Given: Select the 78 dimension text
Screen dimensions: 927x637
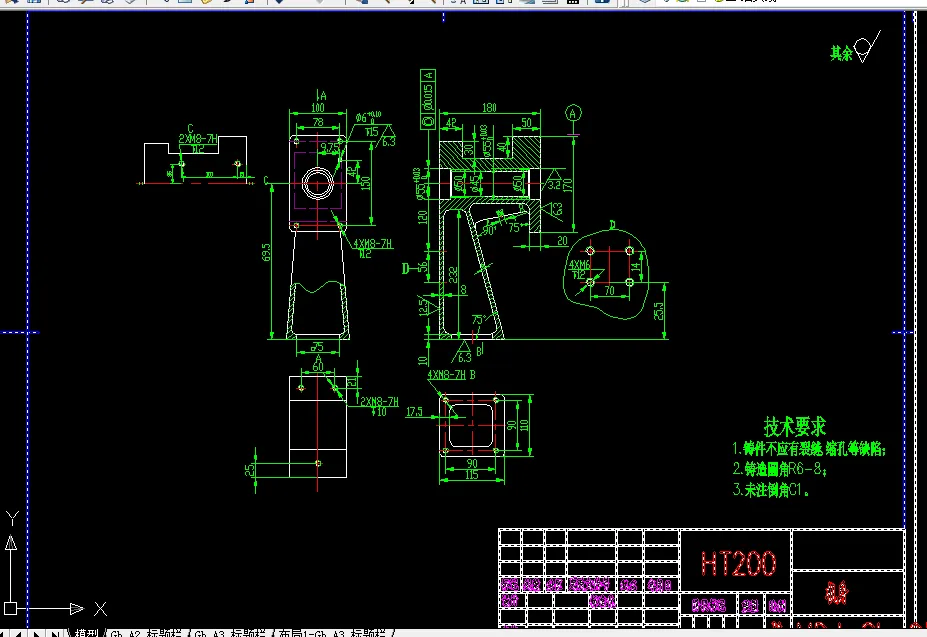Looking at the screenshot, I should [318, 122].
